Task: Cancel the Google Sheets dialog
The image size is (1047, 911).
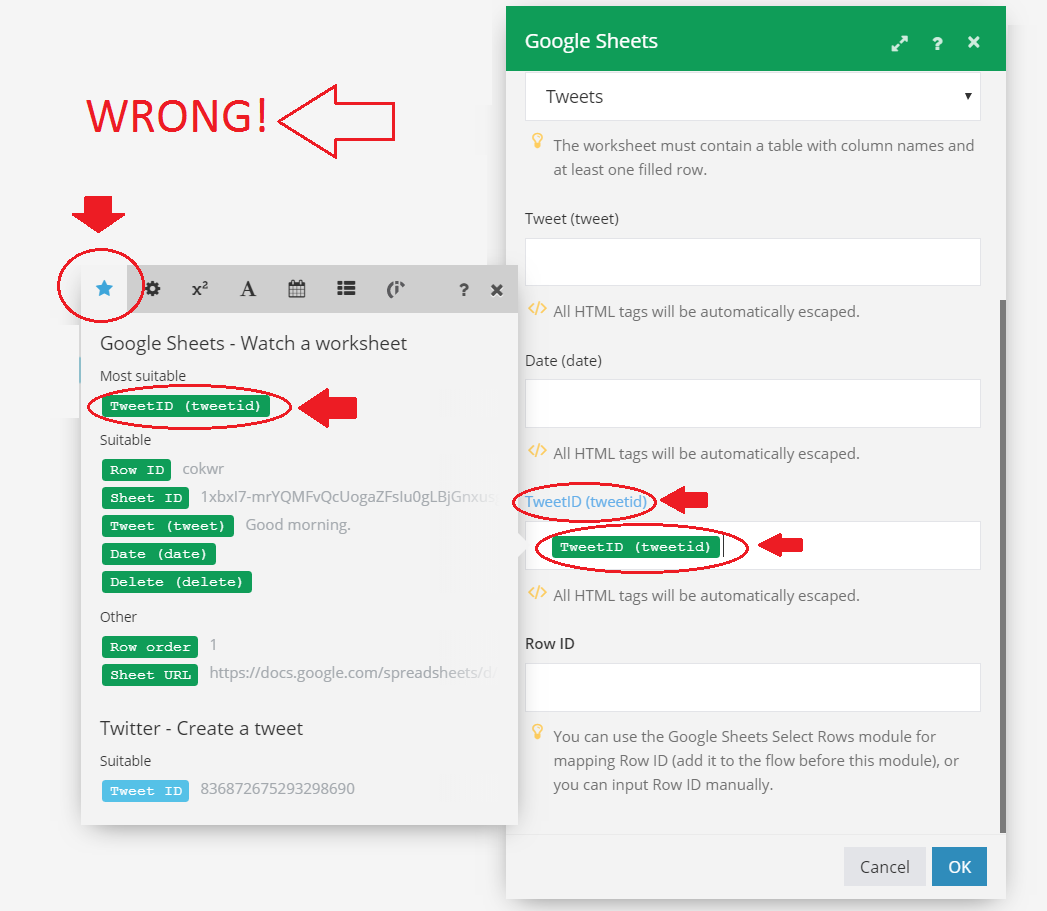Action: pos(884,866)
